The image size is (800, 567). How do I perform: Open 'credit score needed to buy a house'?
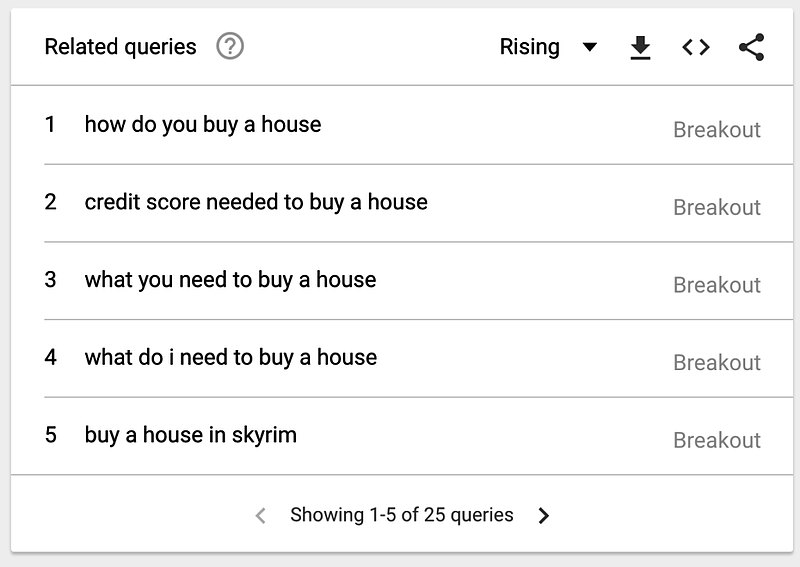coord(256,202)
